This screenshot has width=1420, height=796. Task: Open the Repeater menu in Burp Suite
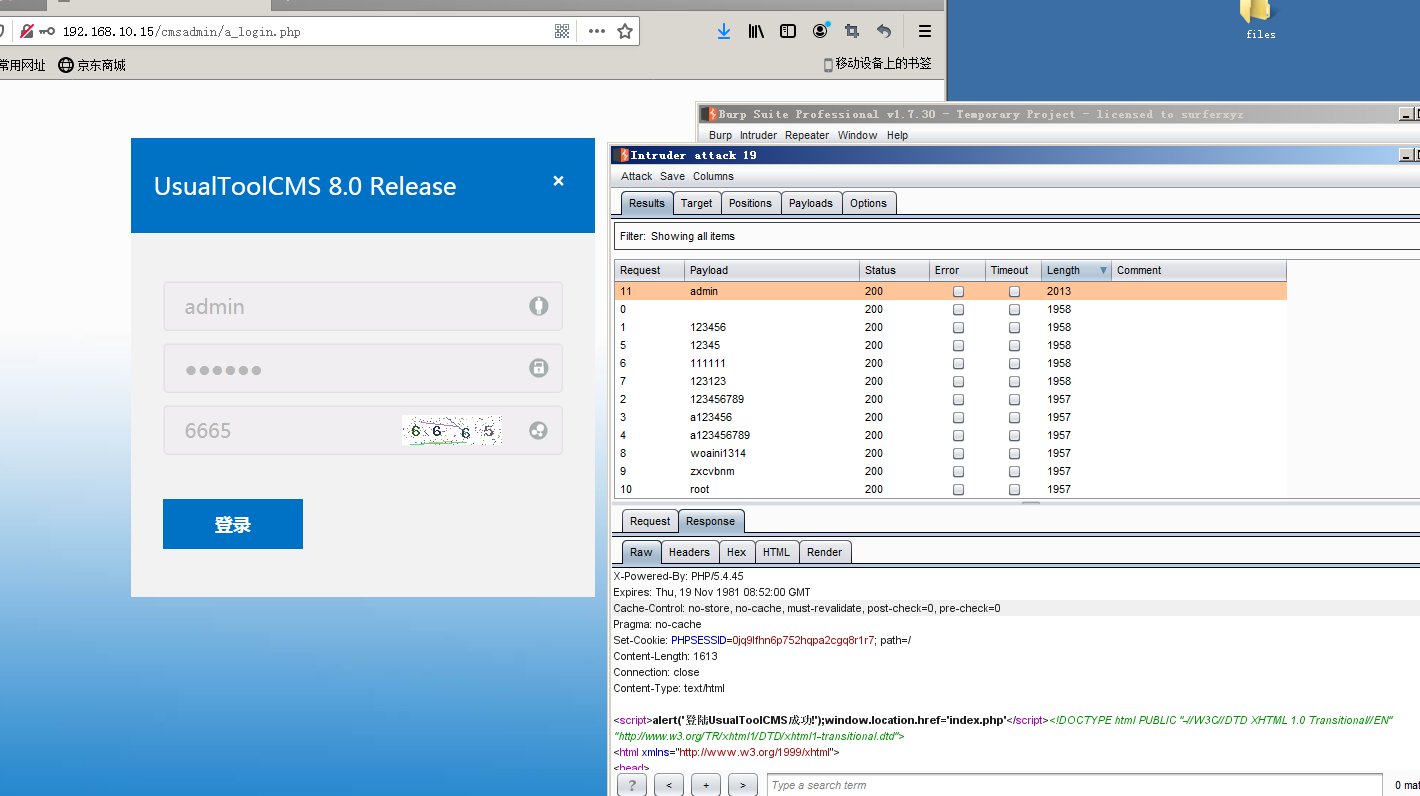(x=807, y=135)
